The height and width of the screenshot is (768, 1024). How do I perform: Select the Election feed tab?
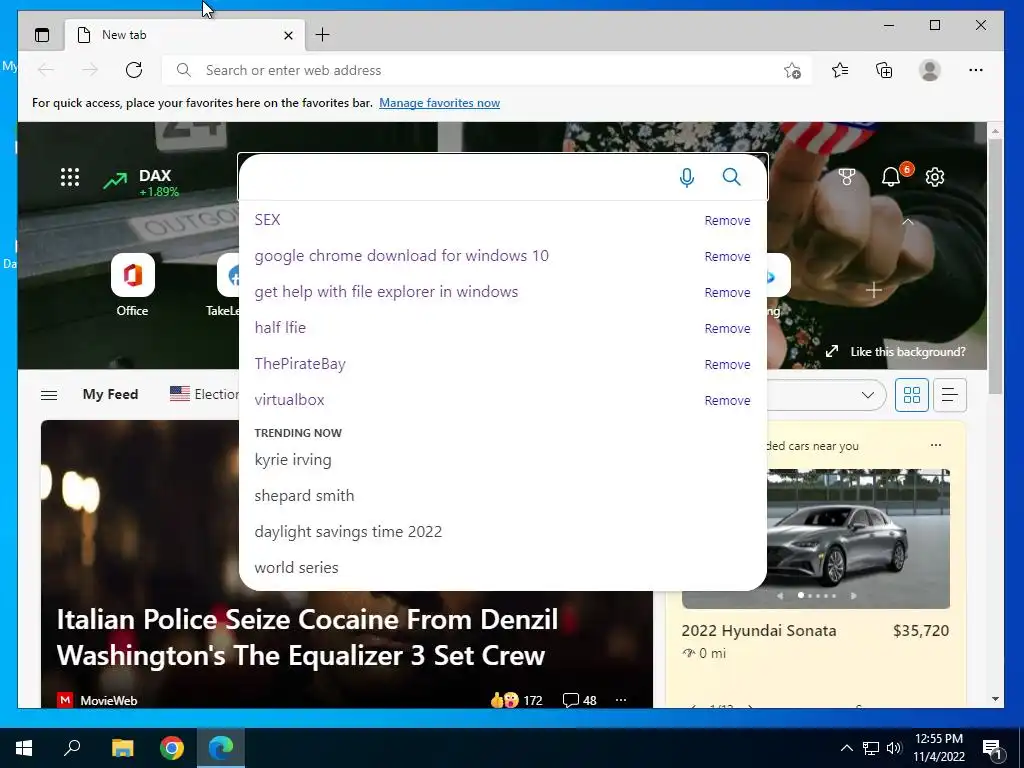[204, 394]
